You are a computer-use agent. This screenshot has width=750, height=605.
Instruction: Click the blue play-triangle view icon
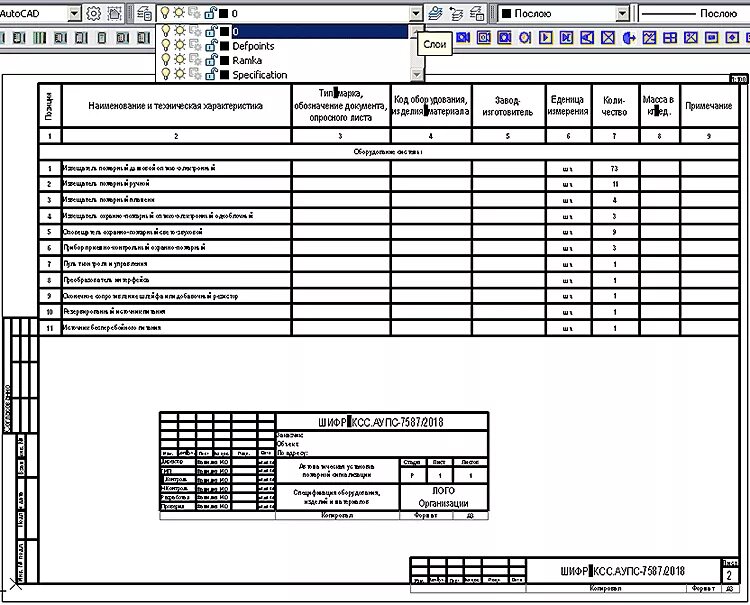(x=546, y=37)
